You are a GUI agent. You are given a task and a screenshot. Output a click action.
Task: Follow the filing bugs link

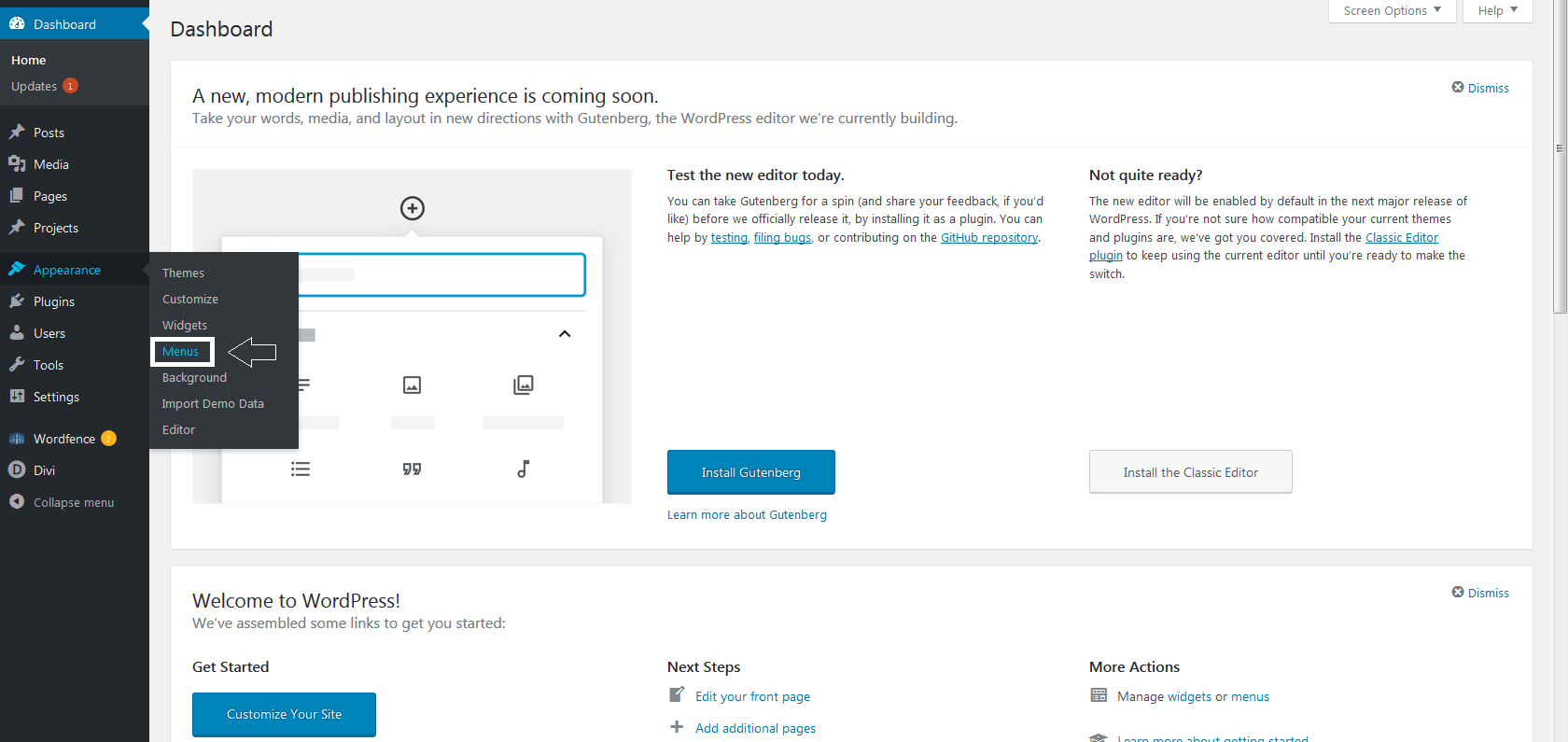(782, 237)
